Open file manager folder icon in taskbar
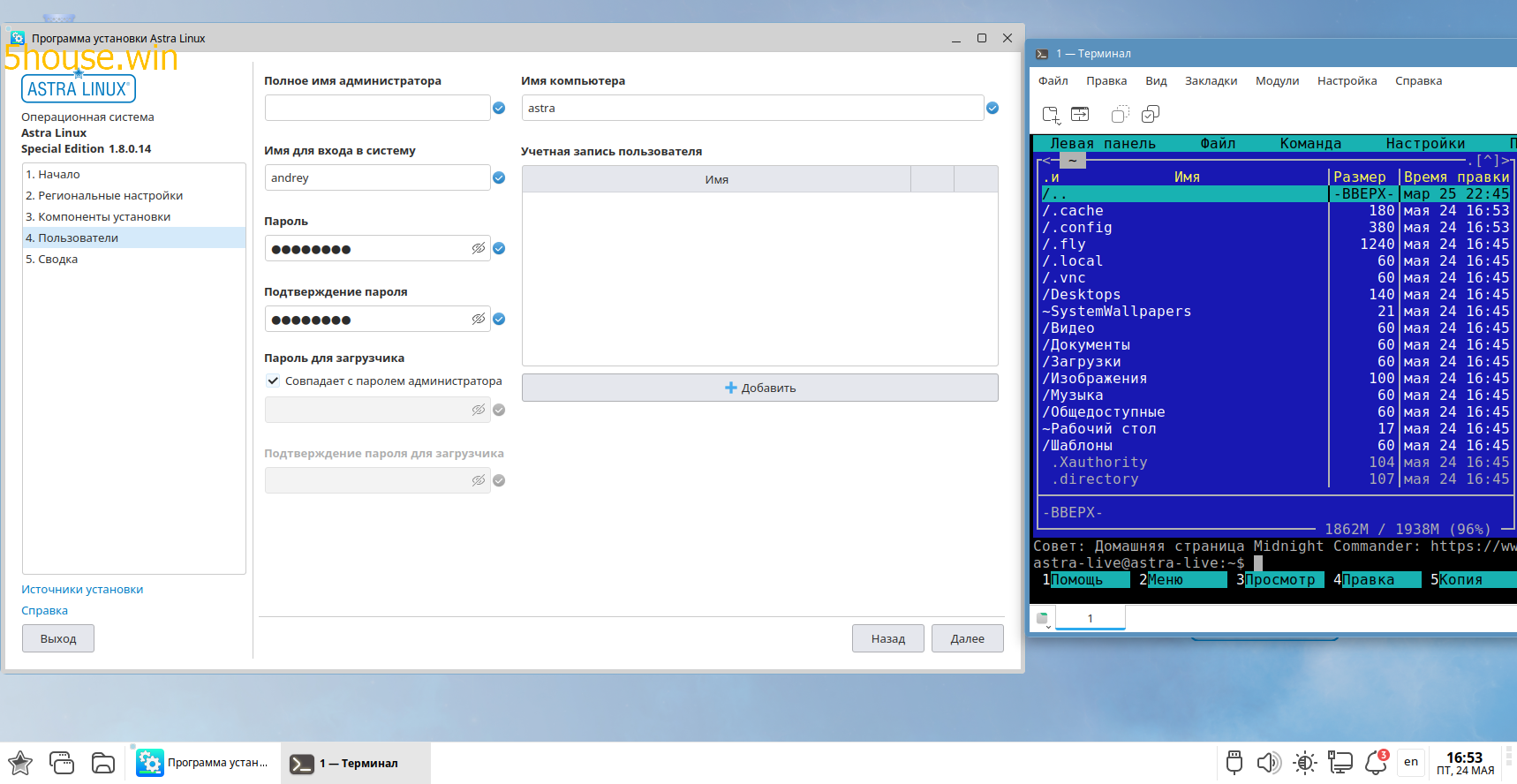The width and height of the screenshot is (1517, 784). click(103, 763)
